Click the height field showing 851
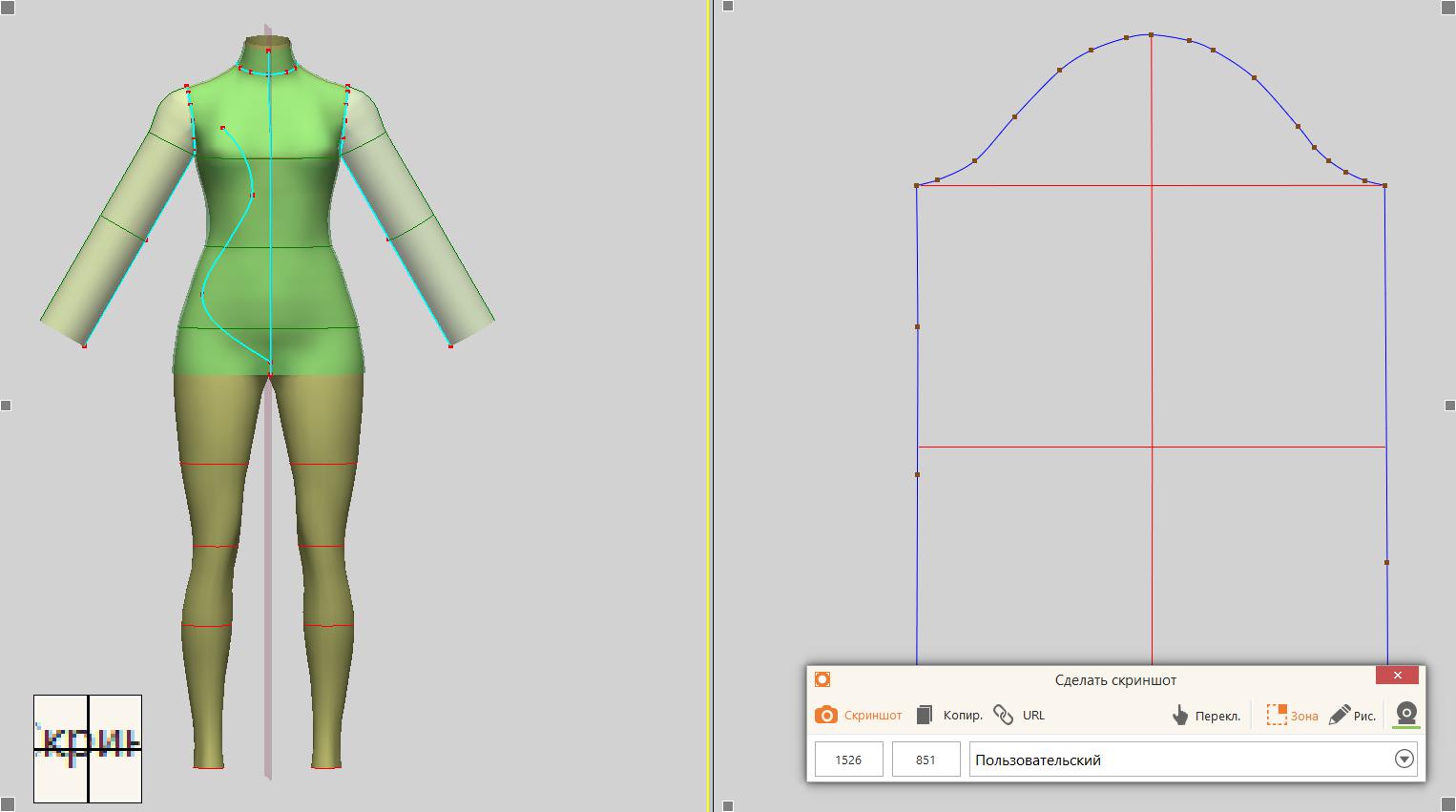The height and width of the screenshot is (812, 1456). 926,760
